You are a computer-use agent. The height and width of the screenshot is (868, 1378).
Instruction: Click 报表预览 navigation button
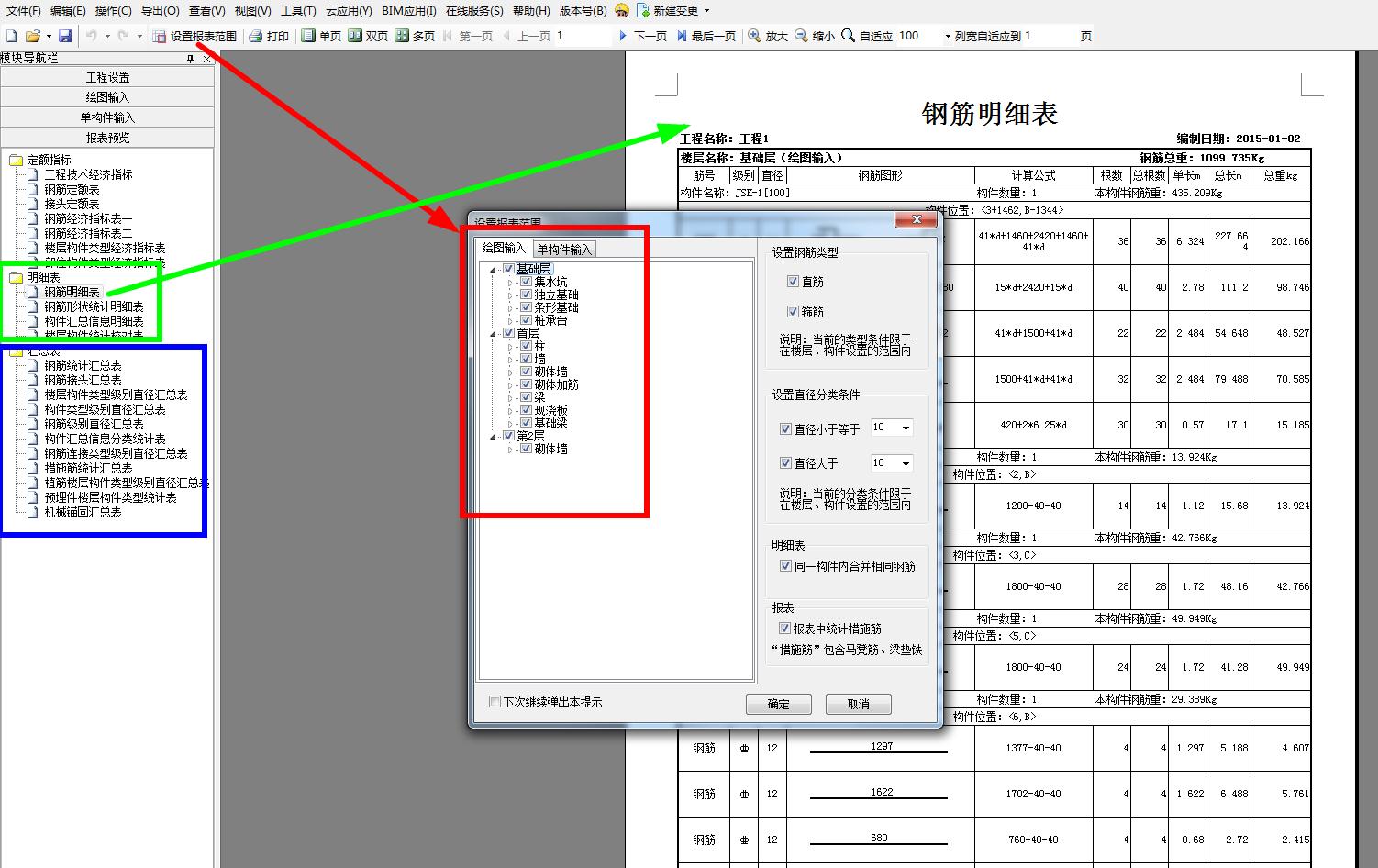pos(107,138)
